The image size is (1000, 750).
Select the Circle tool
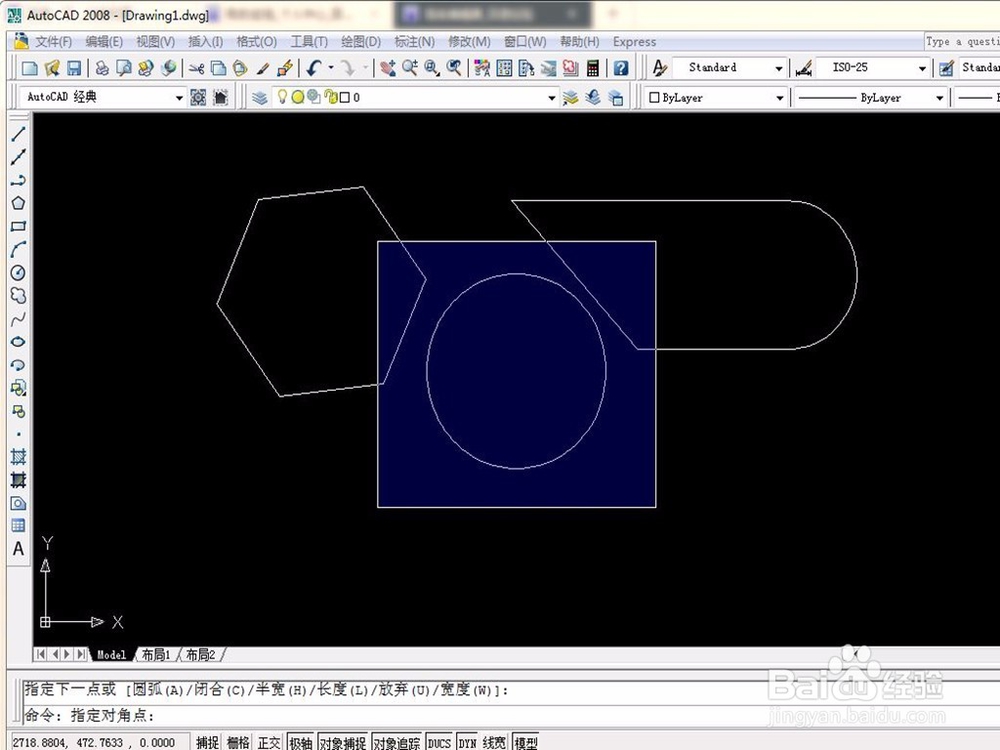pyautogui.click(x=18, y=273)
